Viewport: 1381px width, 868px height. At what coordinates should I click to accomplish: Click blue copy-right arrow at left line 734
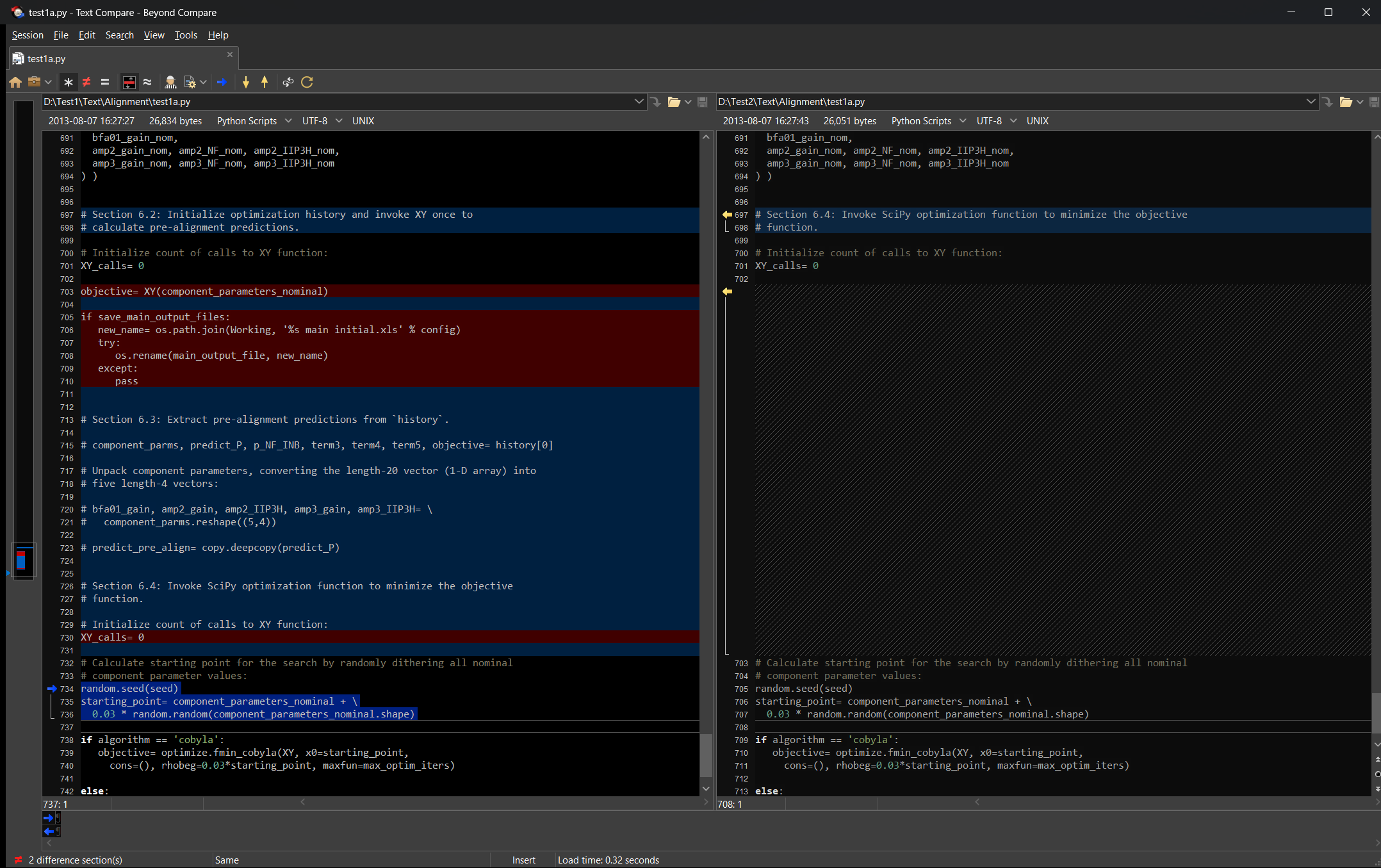coord(52,689)
